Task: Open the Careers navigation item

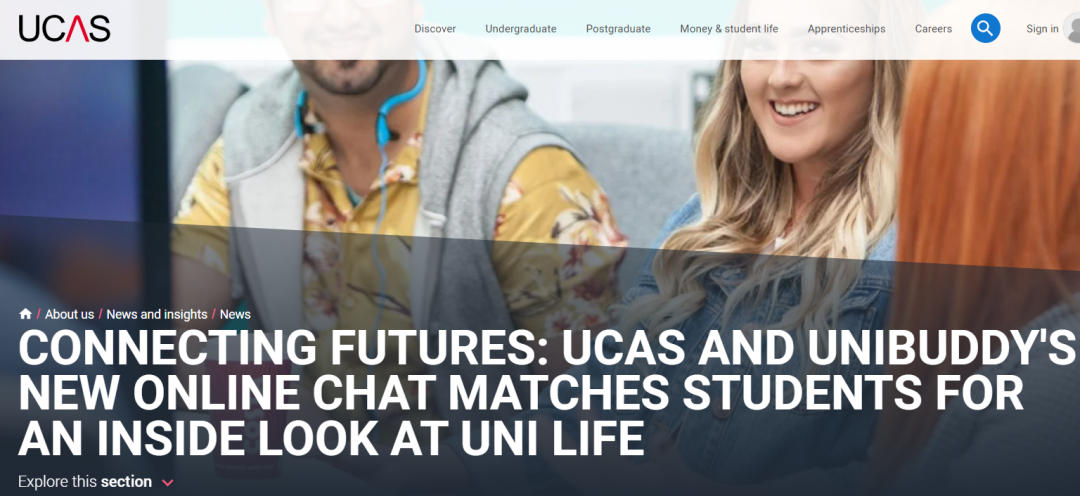Action: click(933, 29)
